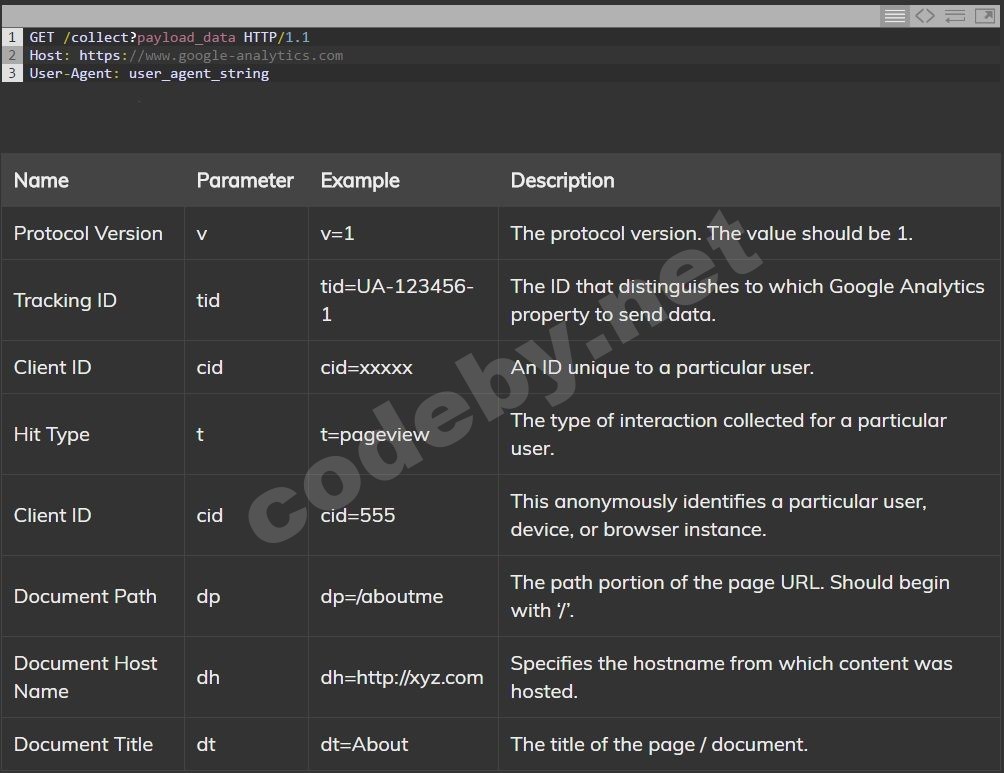Click the google-analytics.com URL in code
This screenshot has width=1004, height=773.
[x=243, y=55]
